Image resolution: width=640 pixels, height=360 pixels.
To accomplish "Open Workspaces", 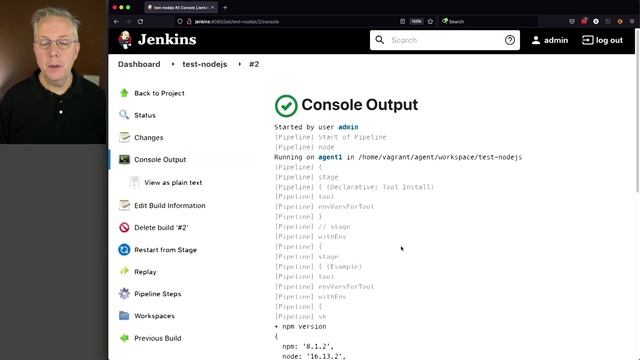I will (154, 316).
